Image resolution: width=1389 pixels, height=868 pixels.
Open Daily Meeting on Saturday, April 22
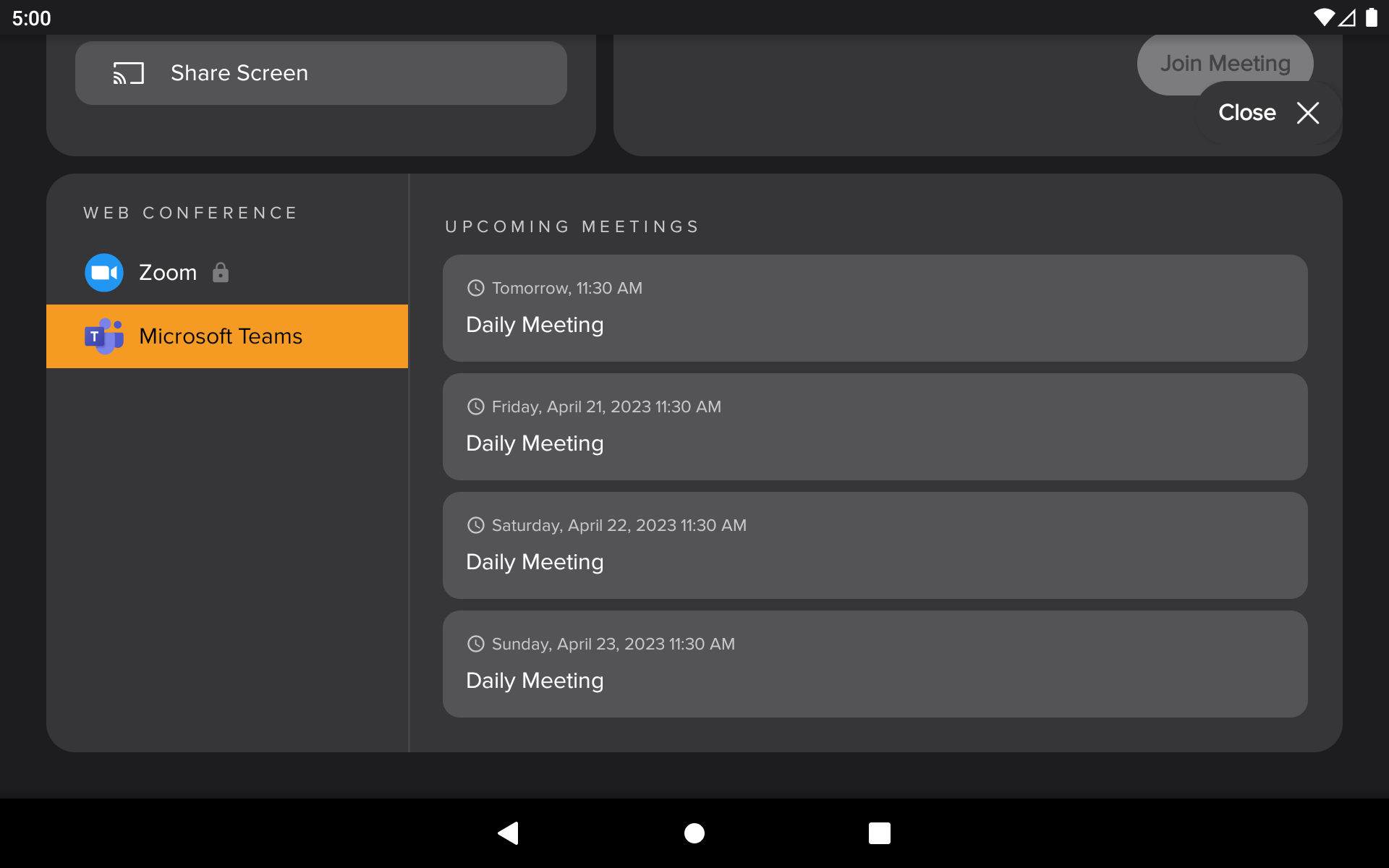[875, 545]
